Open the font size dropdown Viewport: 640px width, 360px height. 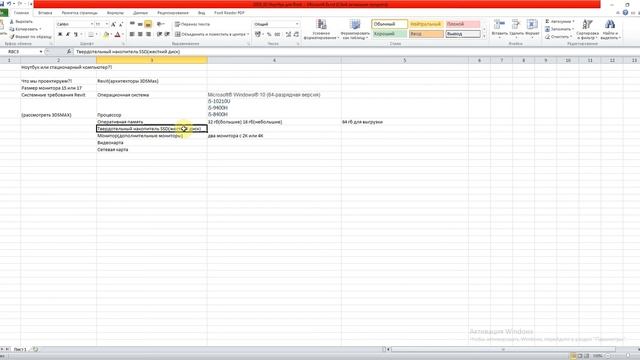[107, 24]
